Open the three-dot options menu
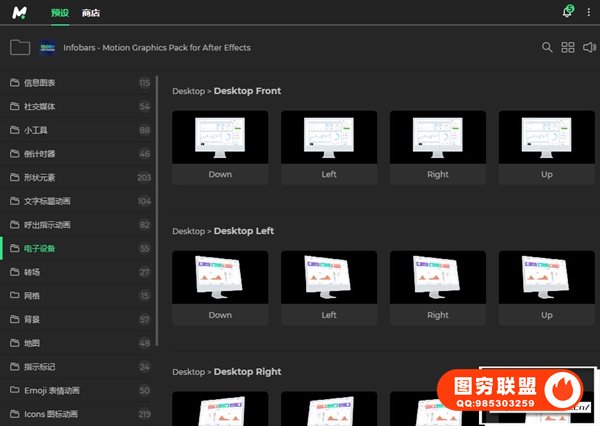The width and height of the screenshot is (600, 426). click(591, 12)
